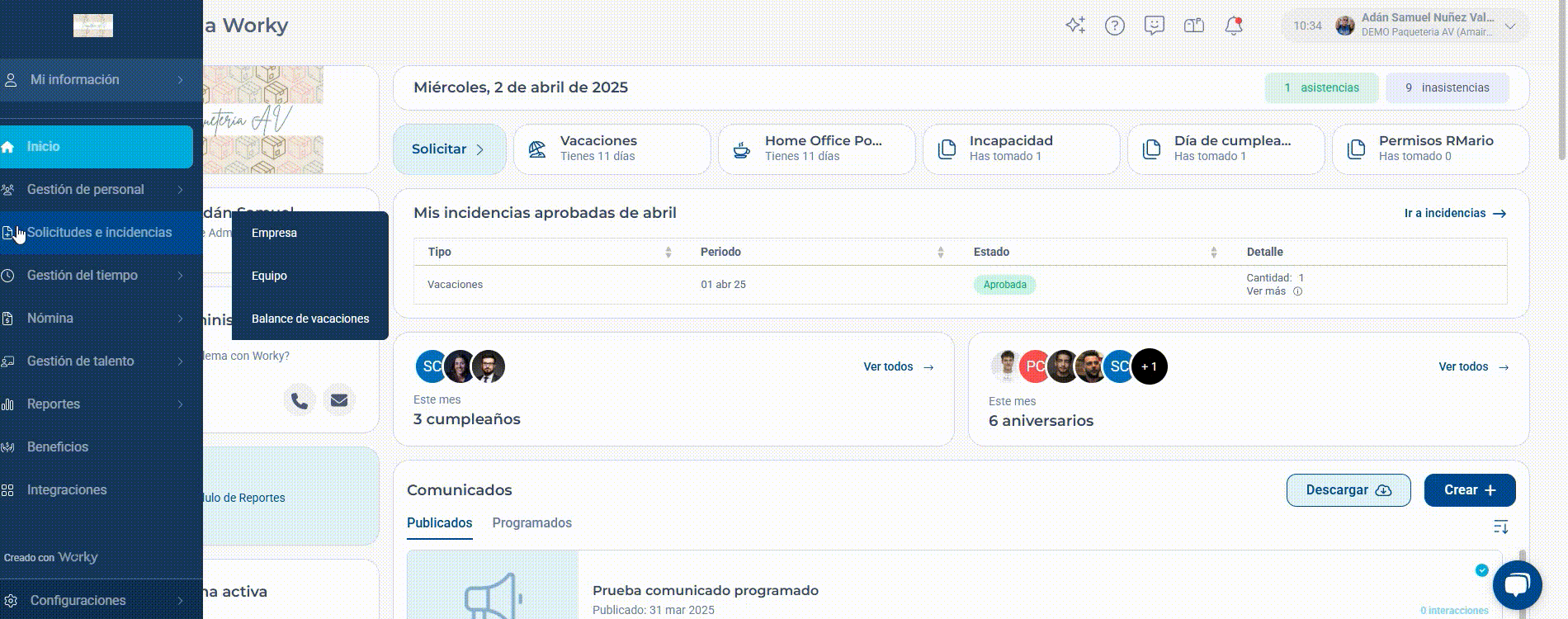This screenshot has width=1568, height=619.
Task: Expand Gestión de talento submenu arrow
Action: click(x=180, y=361)
